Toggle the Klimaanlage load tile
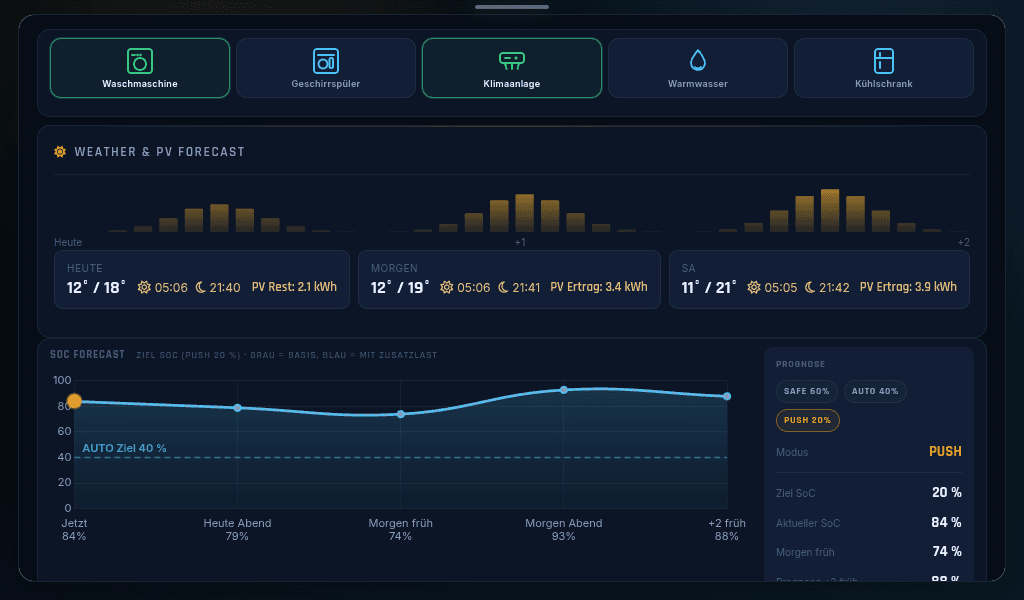 pyautogui.click(x=511, y=68)
